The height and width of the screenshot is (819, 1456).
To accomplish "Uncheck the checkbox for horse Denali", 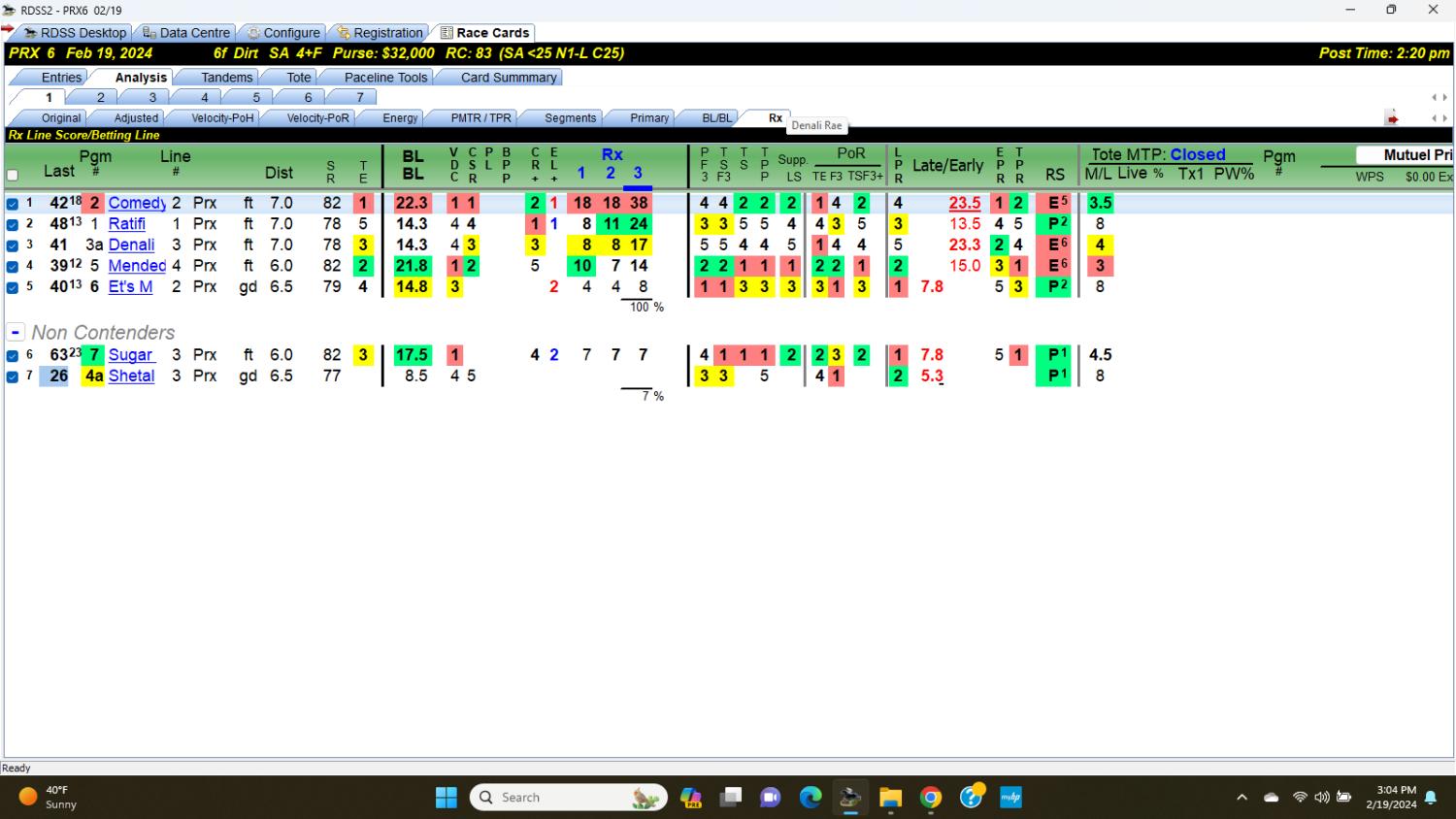I will tap(13, 246).
